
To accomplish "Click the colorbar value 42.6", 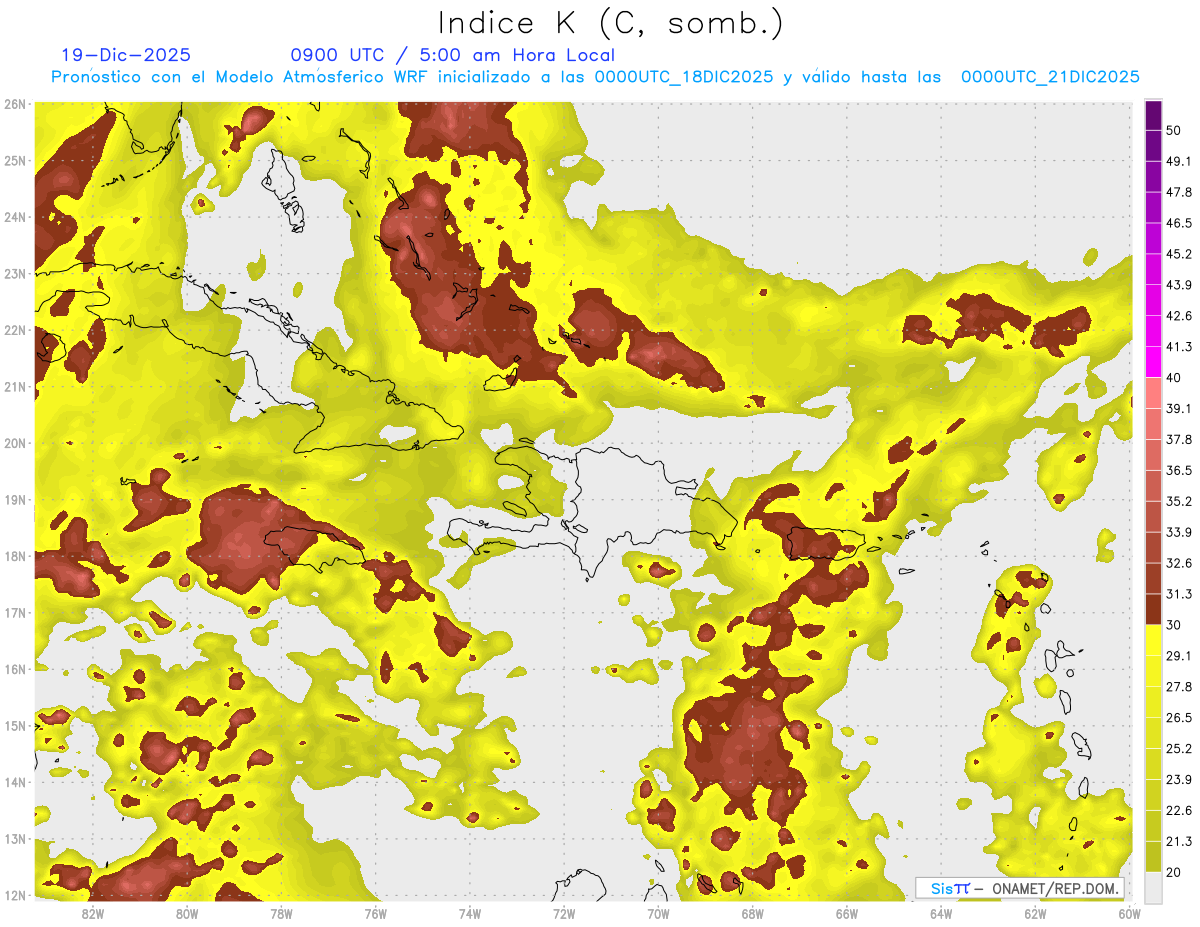I will [1178, 316].
